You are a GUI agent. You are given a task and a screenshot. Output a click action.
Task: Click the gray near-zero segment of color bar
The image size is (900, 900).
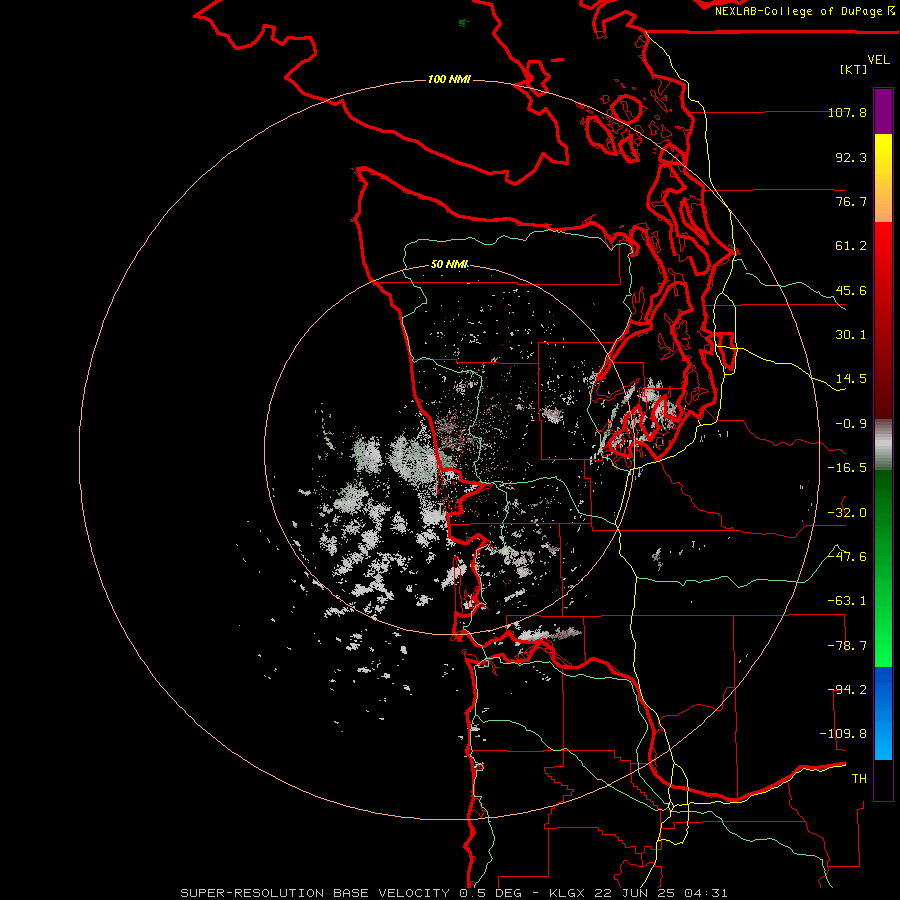pos(883,445)
